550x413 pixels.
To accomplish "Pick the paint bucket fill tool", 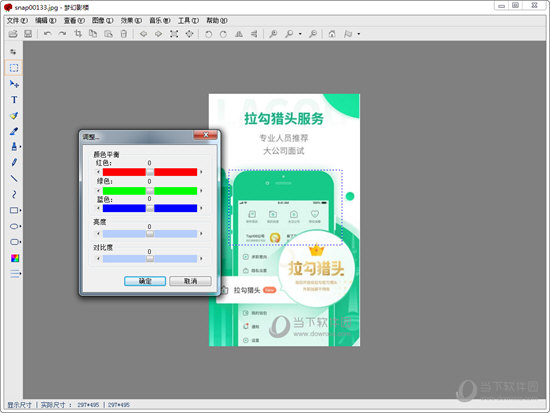I will [14, 115].
